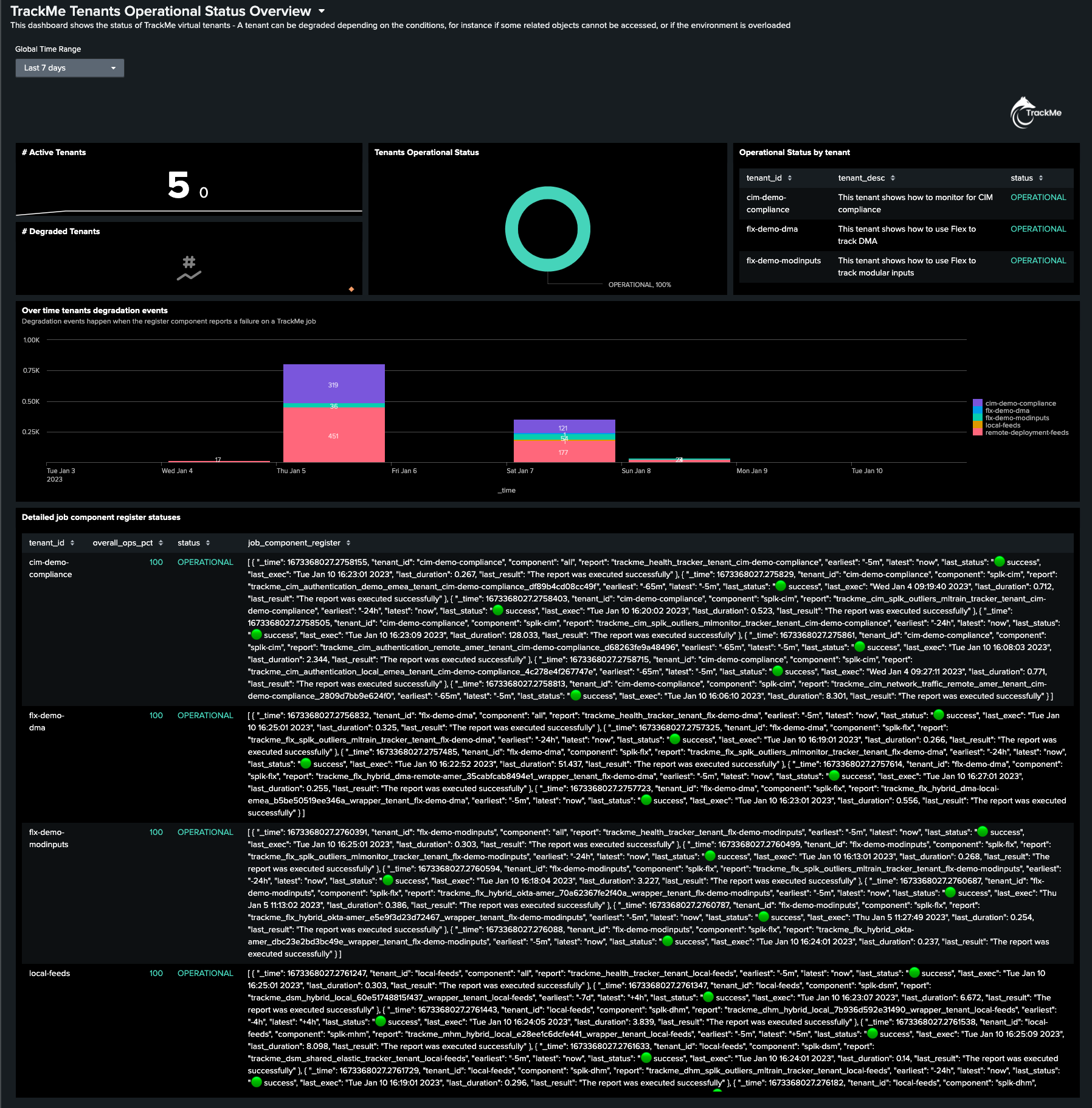Click flx-demo-modinputs in Operational Status table
The width and height of the screenshot is (1092, 1108).
click(x=783, y=261)
